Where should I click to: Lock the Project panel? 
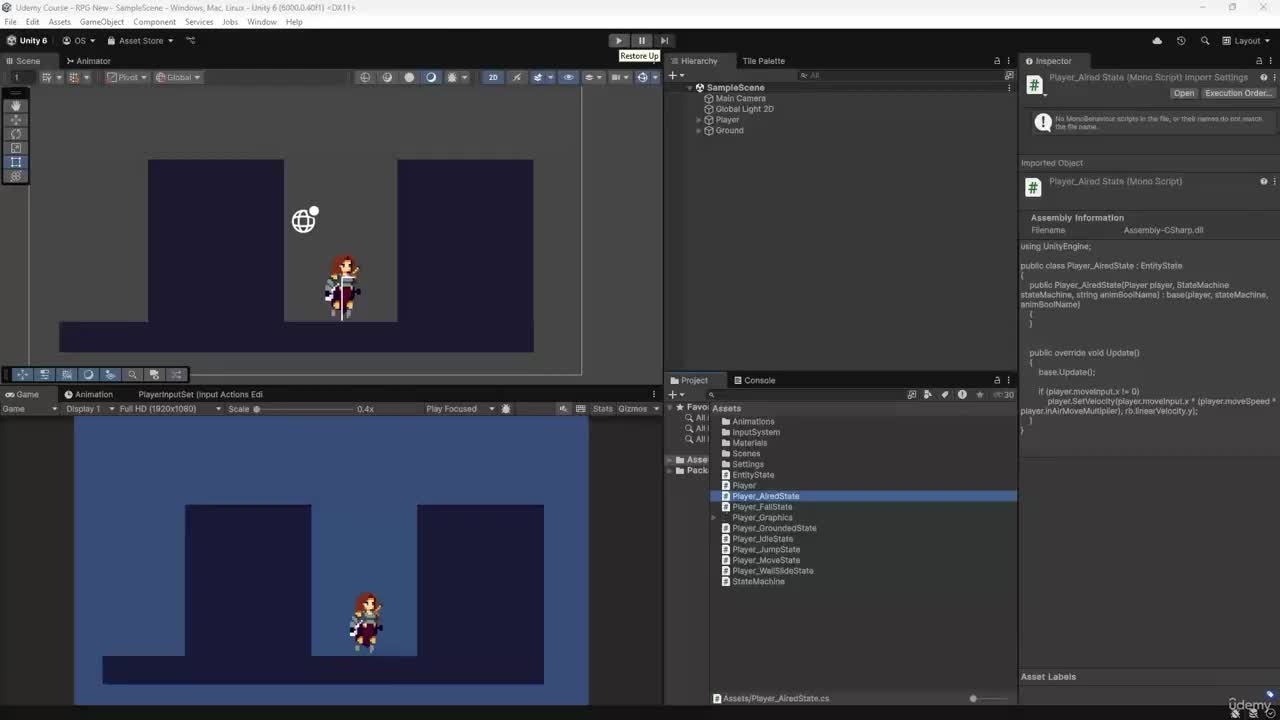click(x=997, y=380)
